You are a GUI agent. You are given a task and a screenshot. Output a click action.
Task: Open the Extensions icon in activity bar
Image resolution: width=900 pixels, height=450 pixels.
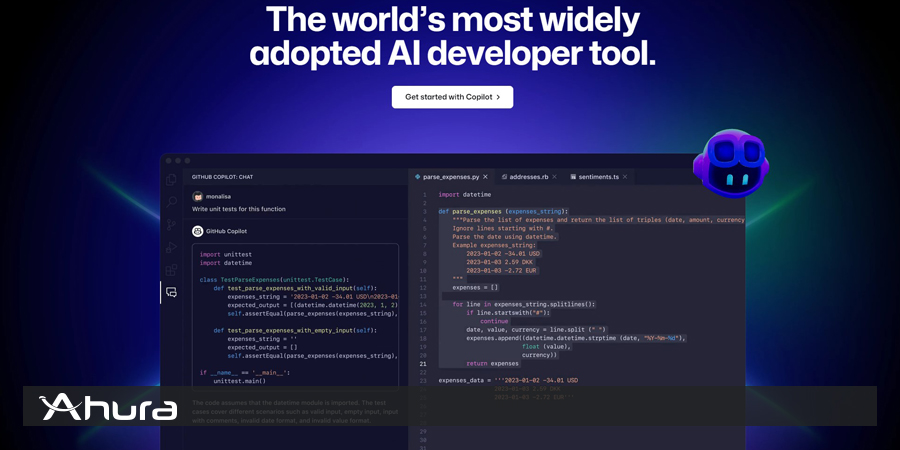pyautogui.click(x=171, y=270)
